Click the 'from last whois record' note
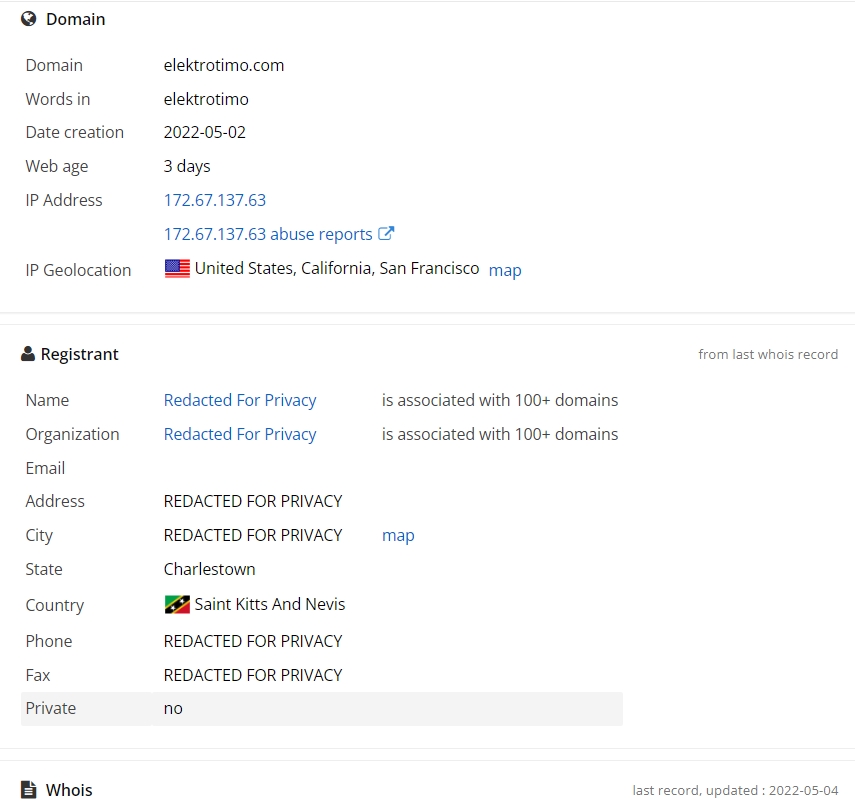 pos(768,354)
